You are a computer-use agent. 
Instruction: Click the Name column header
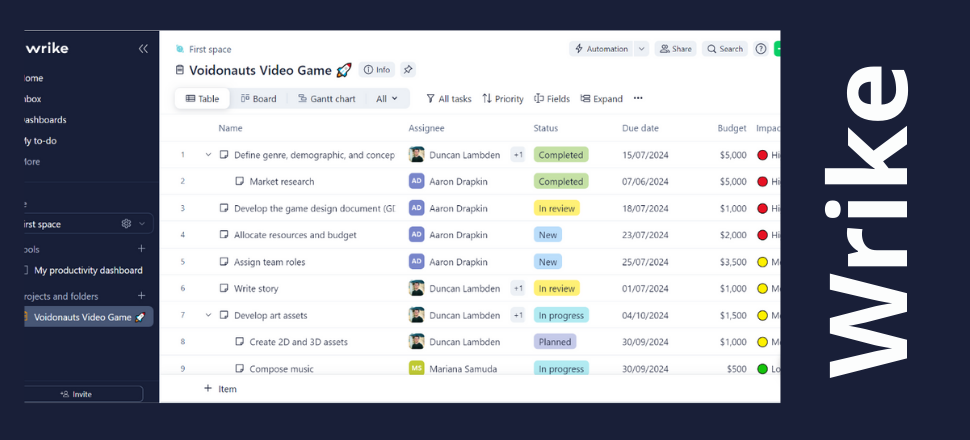click(x=230, y=128)
